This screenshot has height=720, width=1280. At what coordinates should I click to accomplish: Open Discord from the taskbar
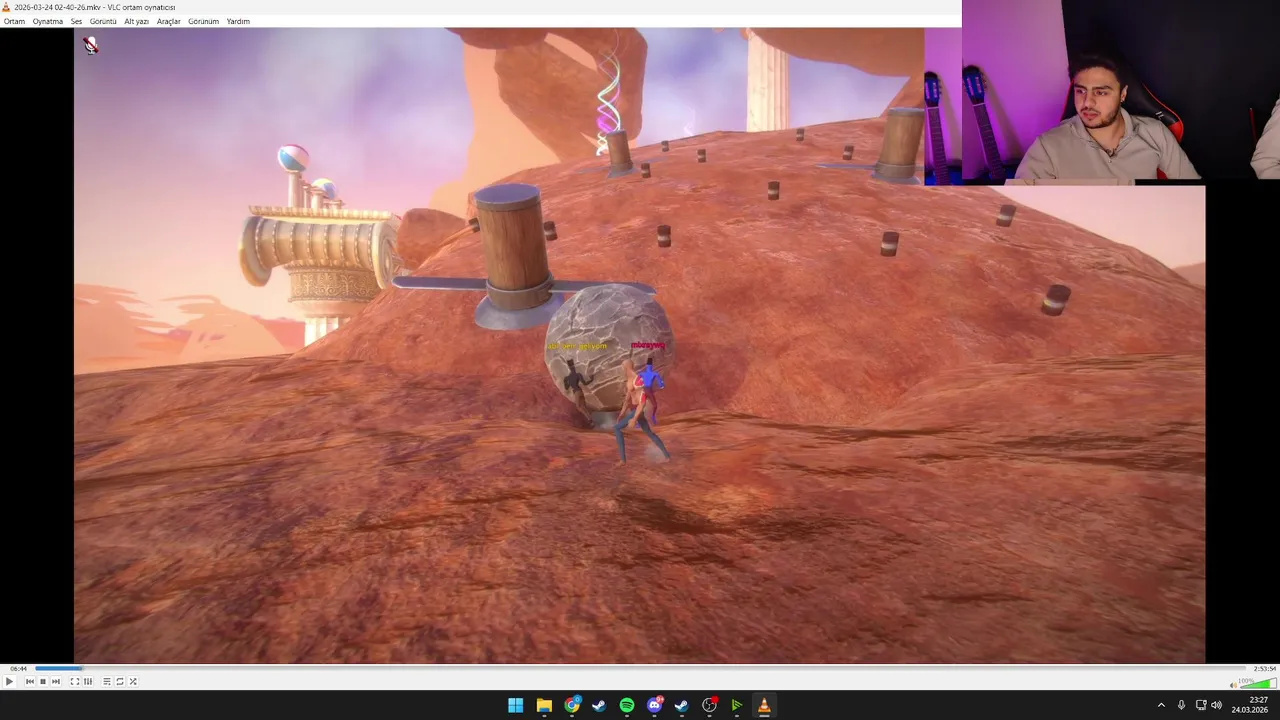(x=655, y=705)
